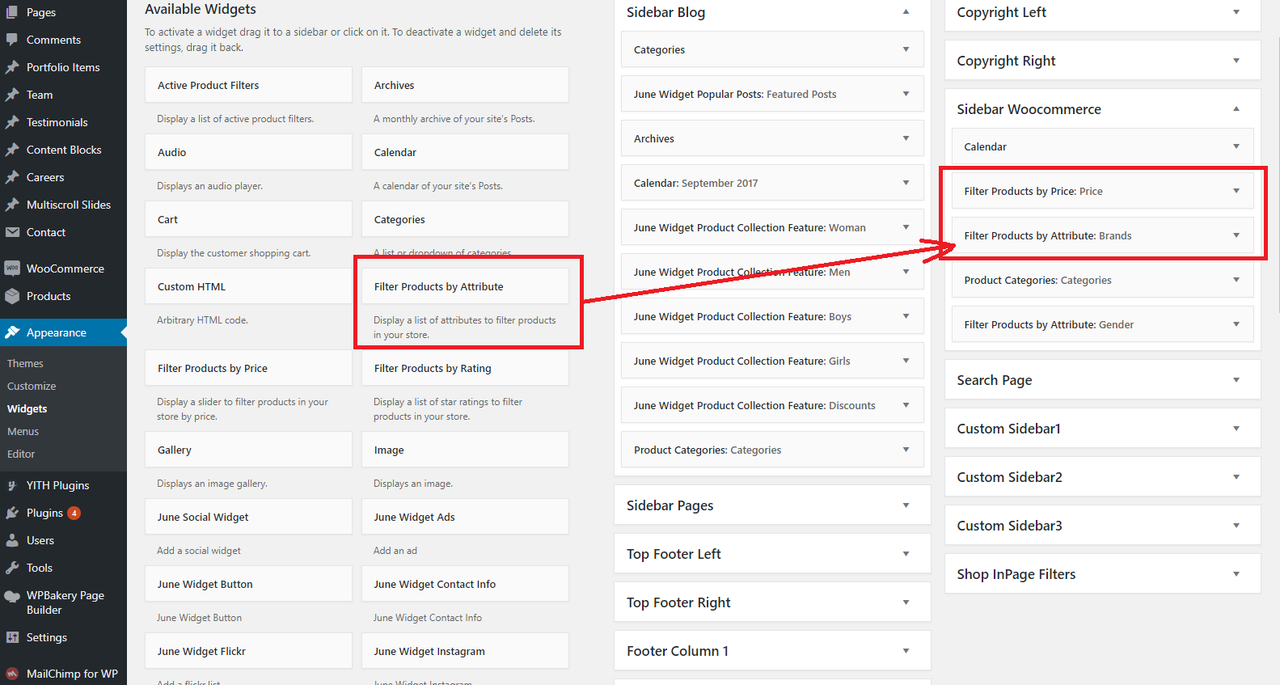Click the Portfolio Items pin icon

[x=12, y=67]
